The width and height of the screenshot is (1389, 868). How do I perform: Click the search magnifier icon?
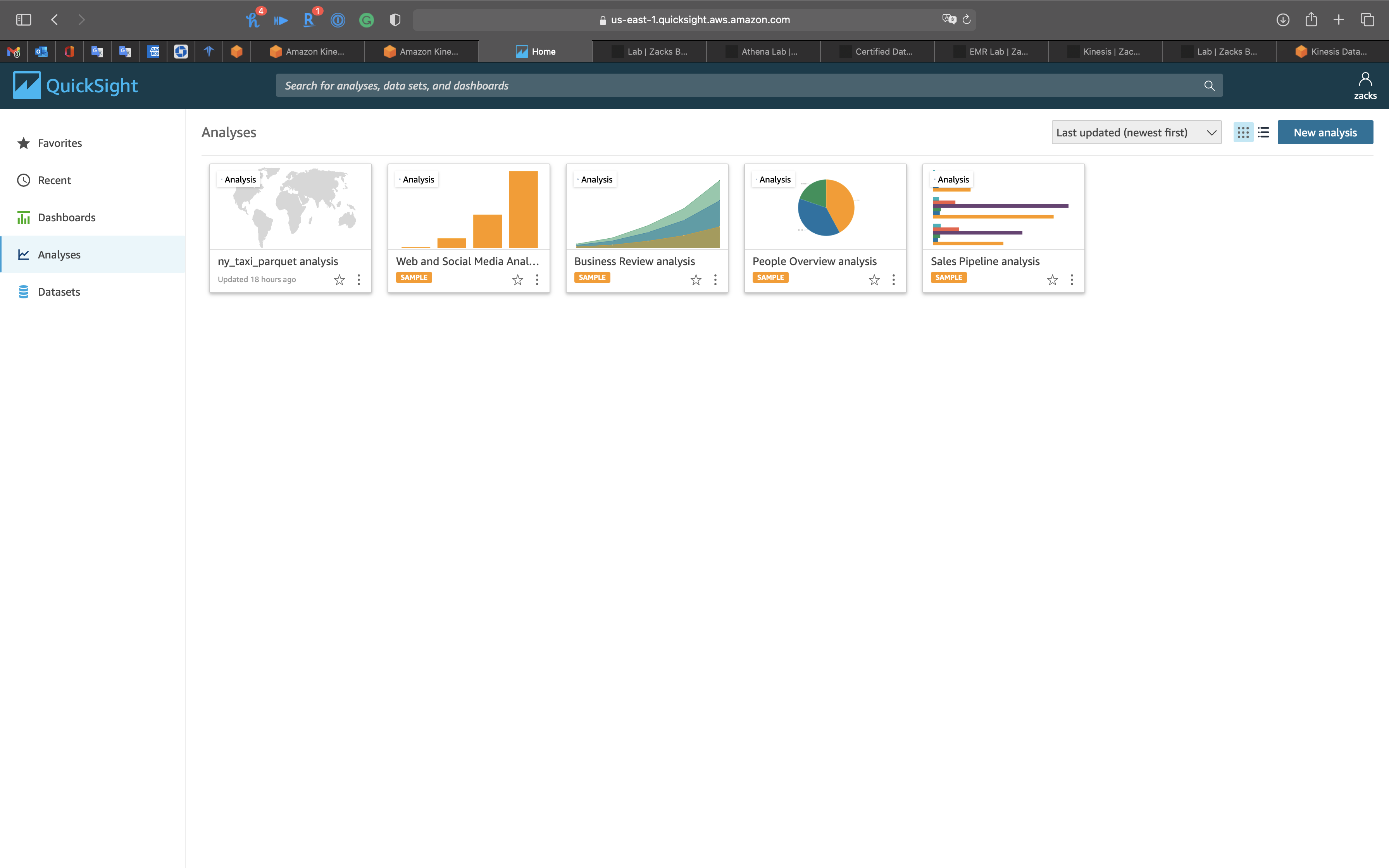pos(1209,86)
